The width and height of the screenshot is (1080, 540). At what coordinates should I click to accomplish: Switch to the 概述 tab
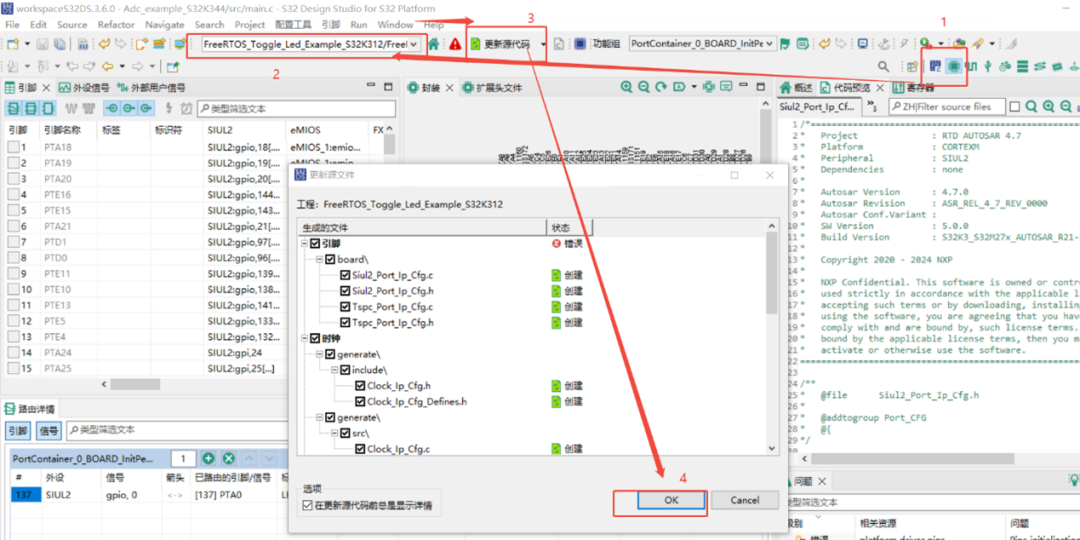point(797,87)
